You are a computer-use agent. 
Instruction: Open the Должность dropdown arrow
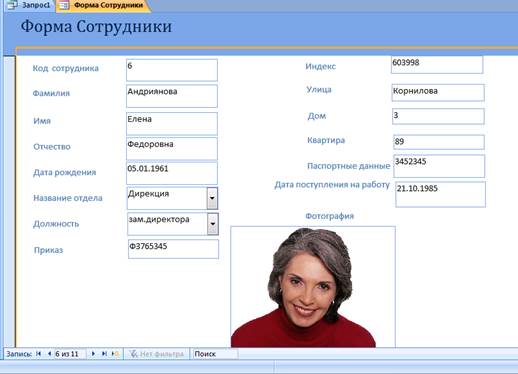coord(213,224)
